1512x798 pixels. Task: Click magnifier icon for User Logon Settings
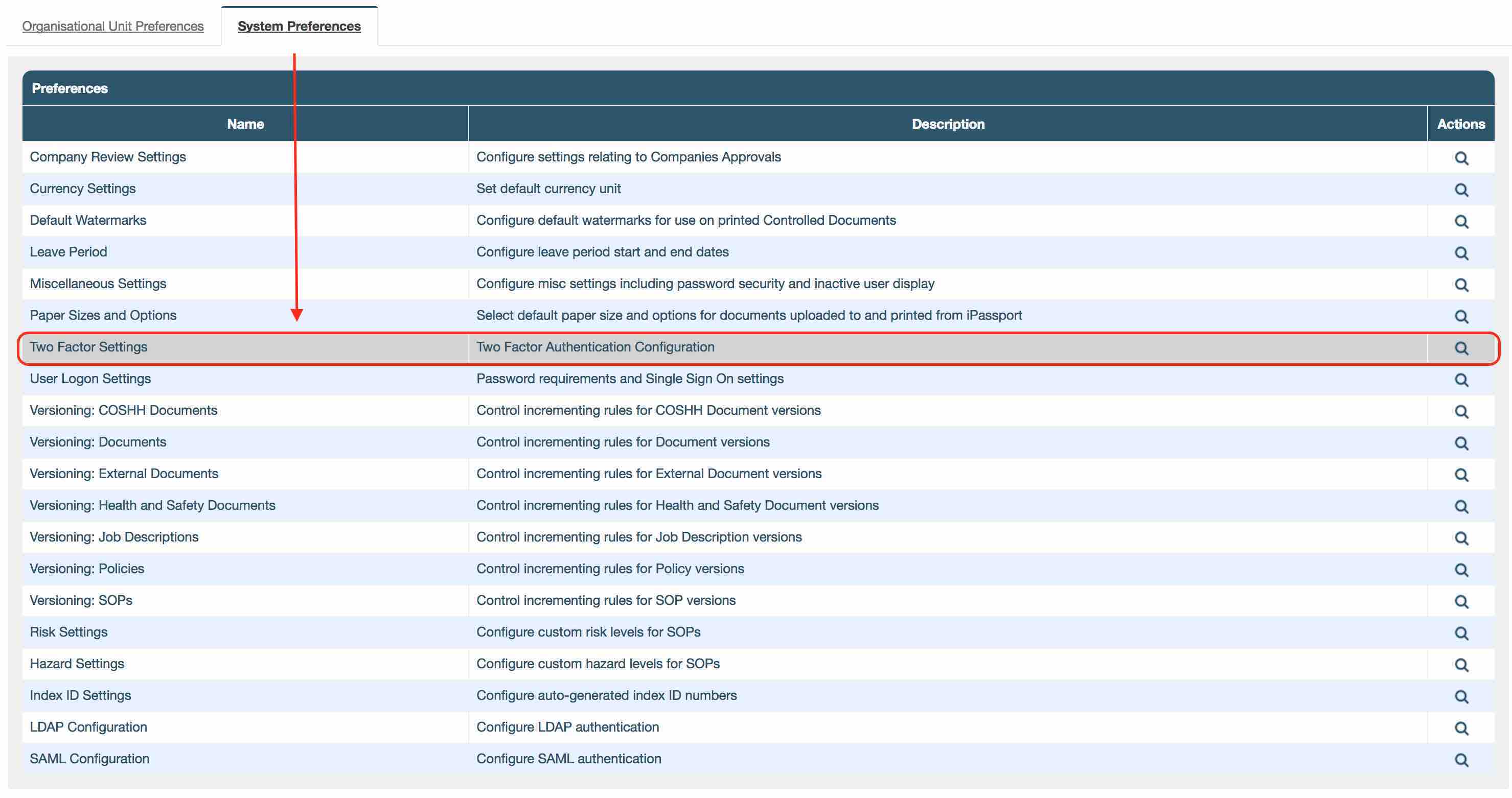tap(1461, 380)
